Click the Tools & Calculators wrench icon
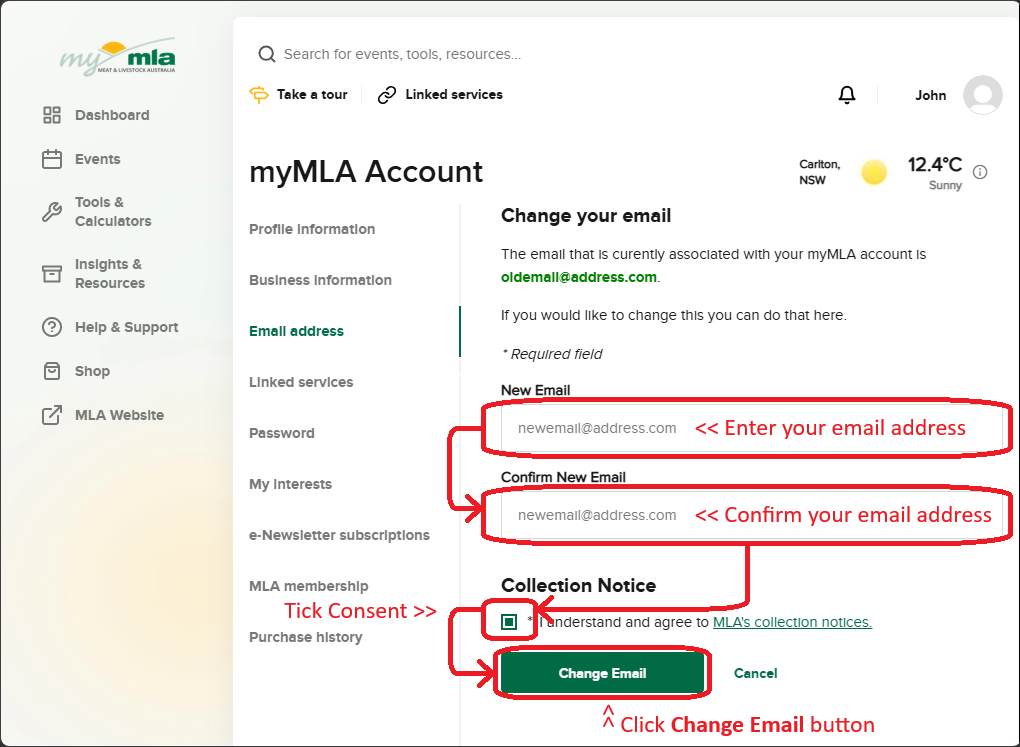Viewport: 1020px width, 747px height. coord(51,211)
